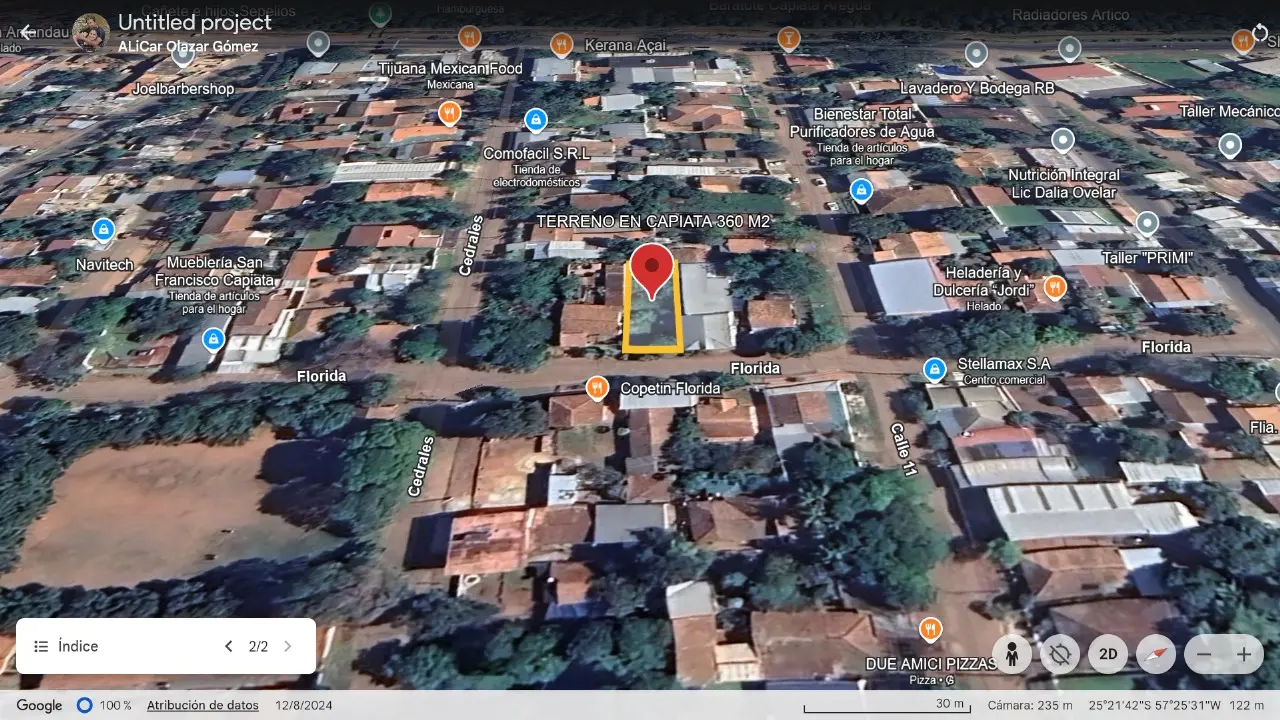Click the coordinates 25°21'42"S 57°25'31"W
Viewport: 1280px width, 720px height.
1154,705
